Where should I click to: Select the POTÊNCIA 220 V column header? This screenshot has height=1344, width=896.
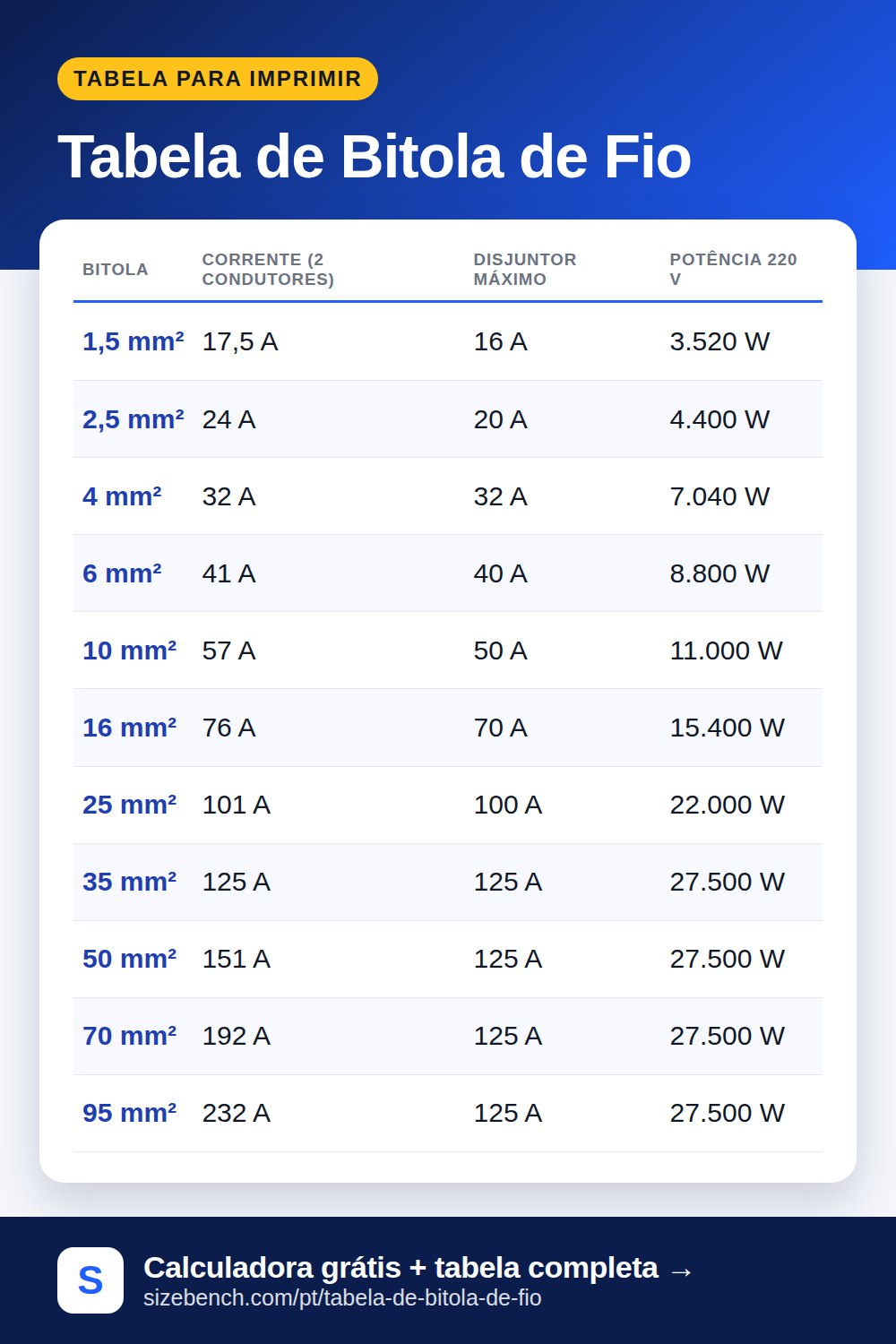[x=733, y=270]
